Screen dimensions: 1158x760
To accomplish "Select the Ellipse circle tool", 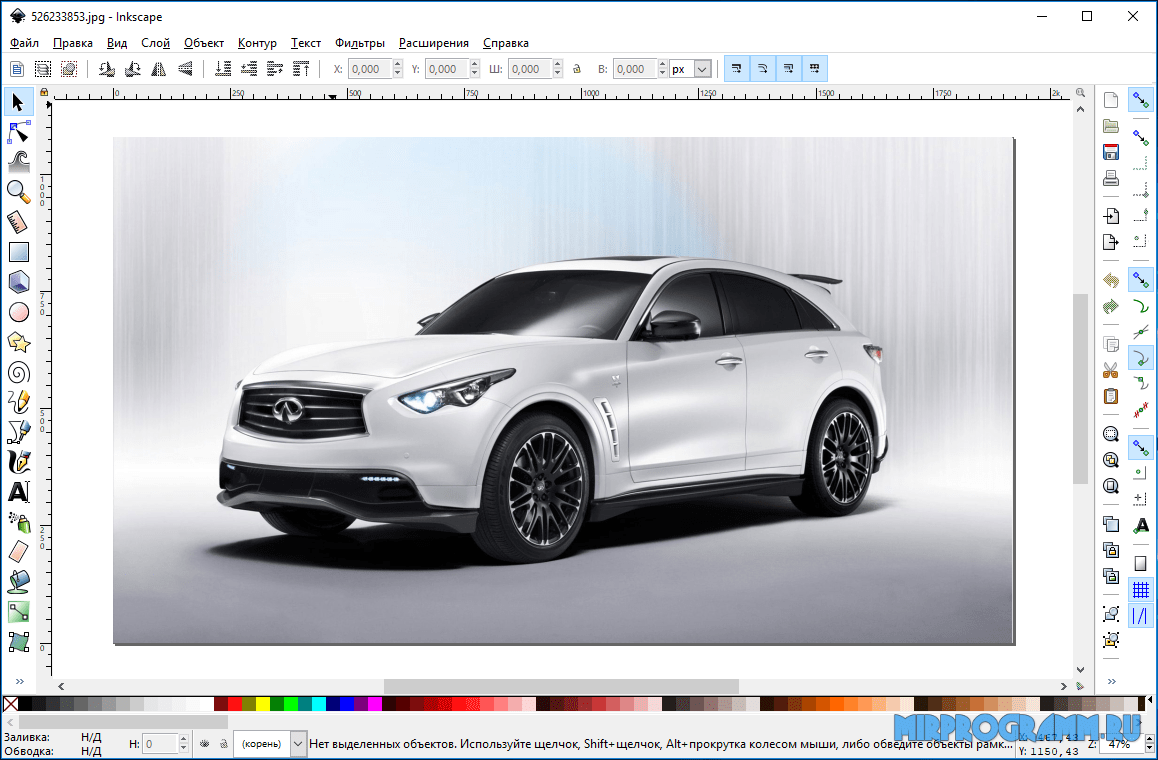I will pyautogui.click(x=18, y=312).
